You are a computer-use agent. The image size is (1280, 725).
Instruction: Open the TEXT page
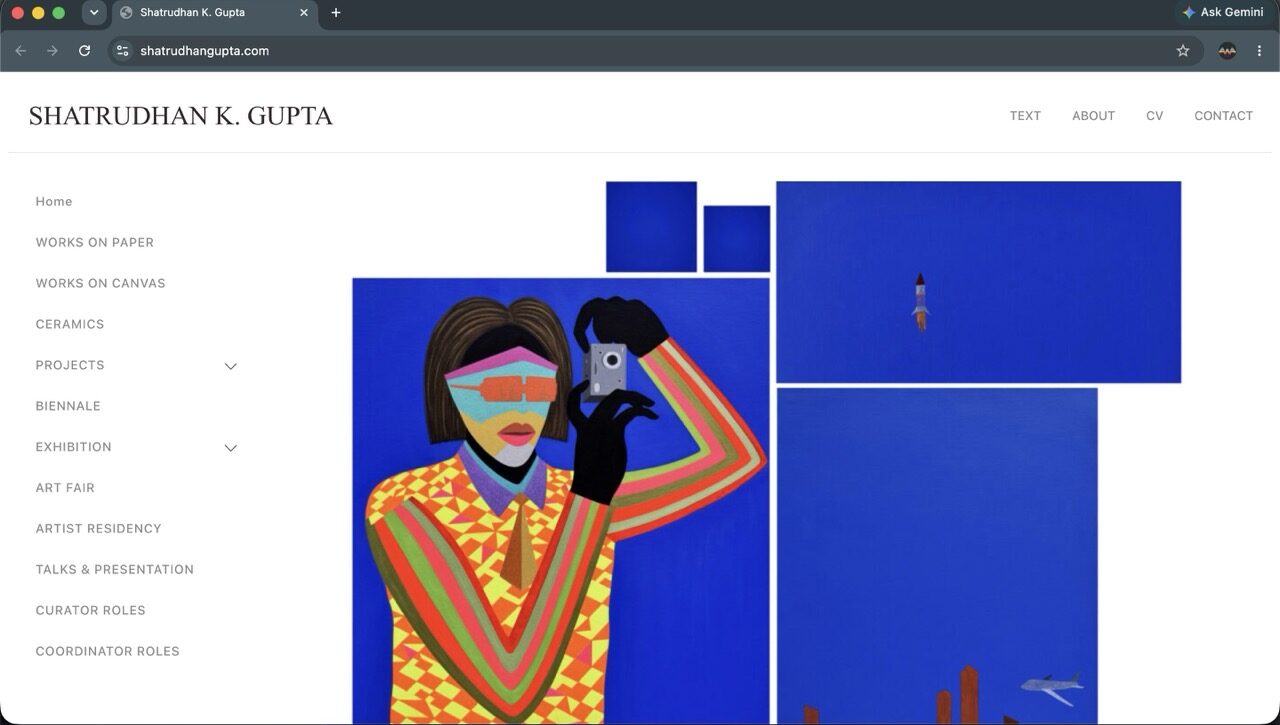tap(1025, 116)
